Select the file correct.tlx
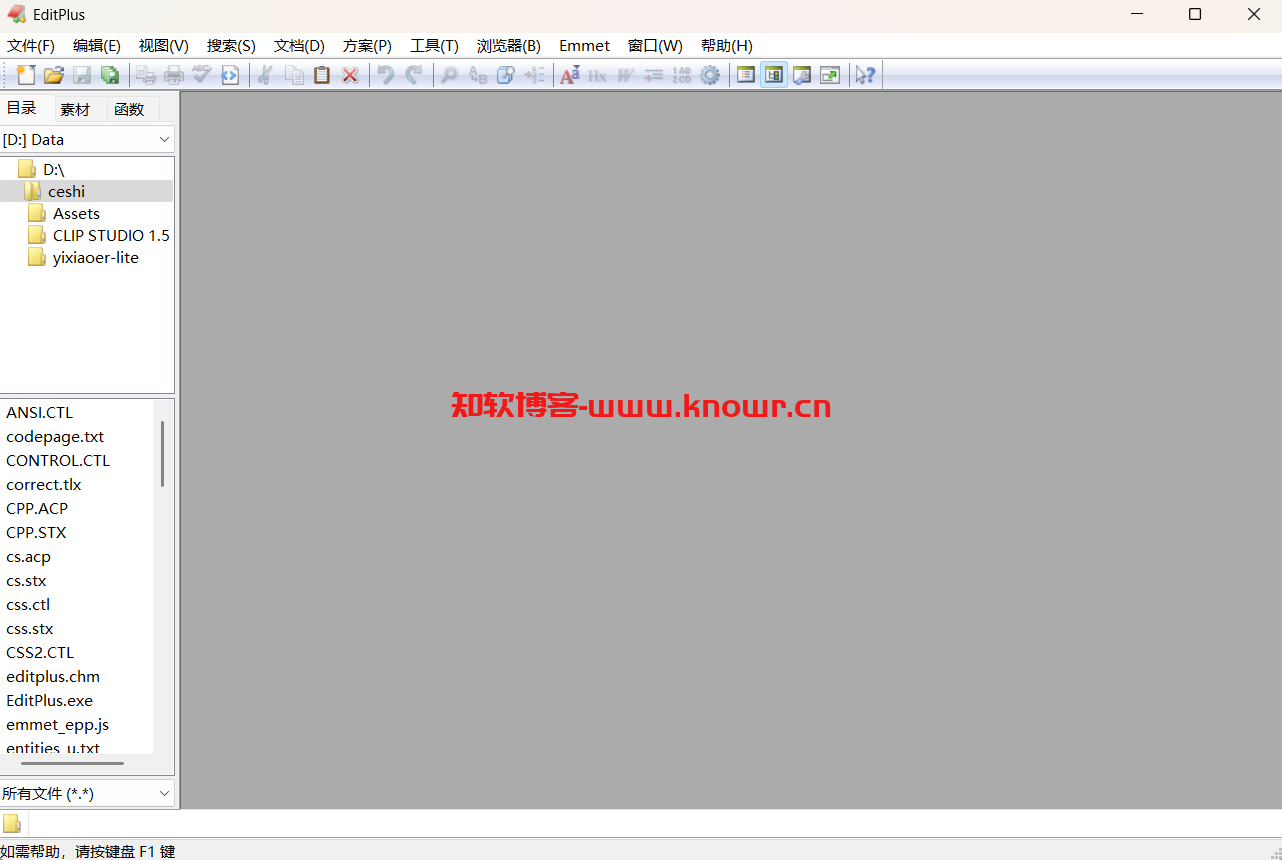This screenshot has width=1282, height=860. pos(44,485)
